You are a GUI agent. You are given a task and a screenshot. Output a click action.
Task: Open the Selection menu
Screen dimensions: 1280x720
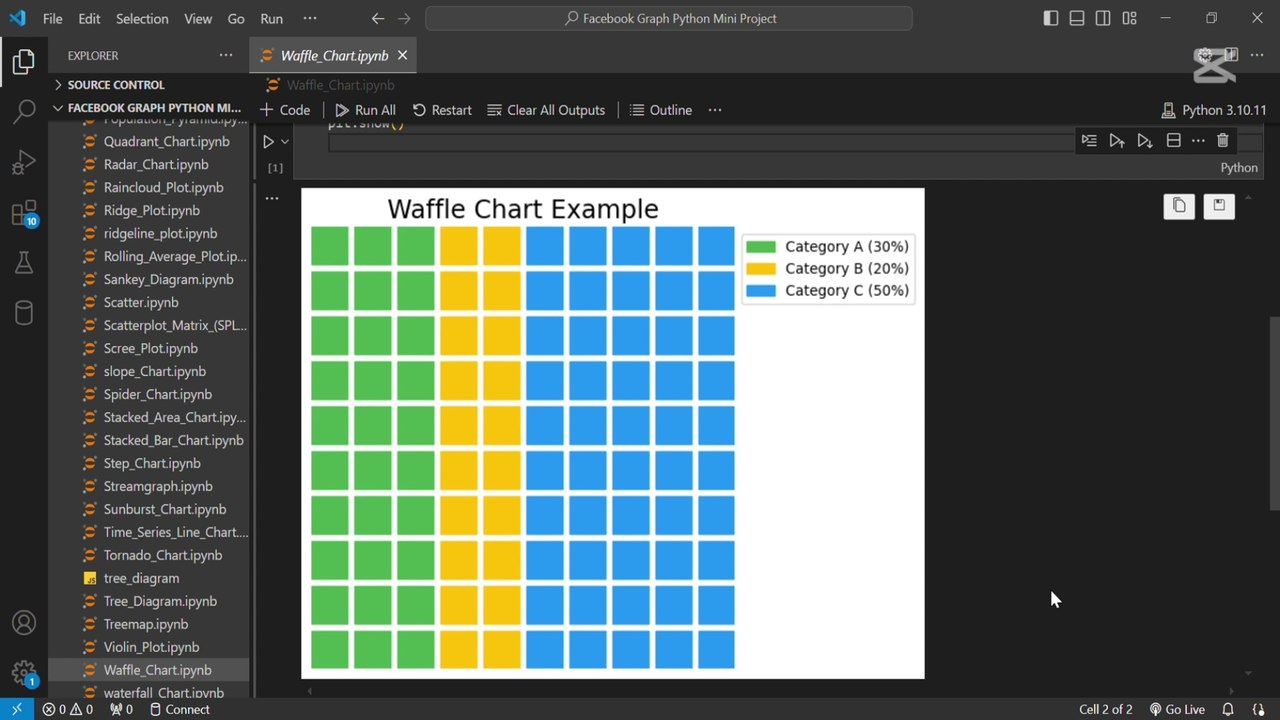142,18
